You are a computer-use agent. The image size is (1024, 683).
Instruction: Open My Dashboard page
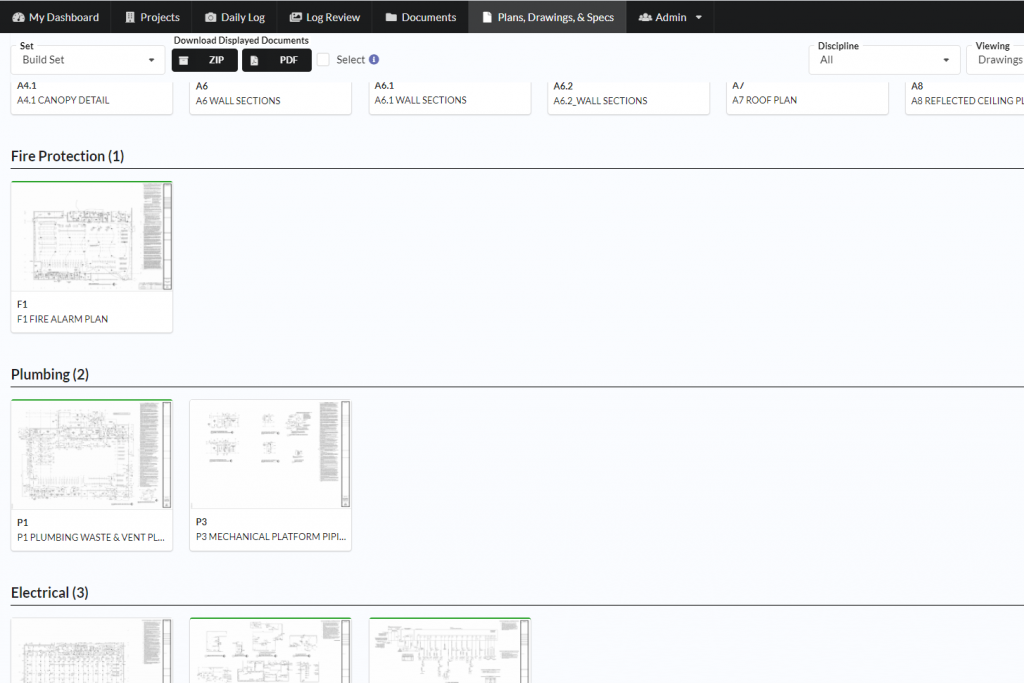pos(56,17)
